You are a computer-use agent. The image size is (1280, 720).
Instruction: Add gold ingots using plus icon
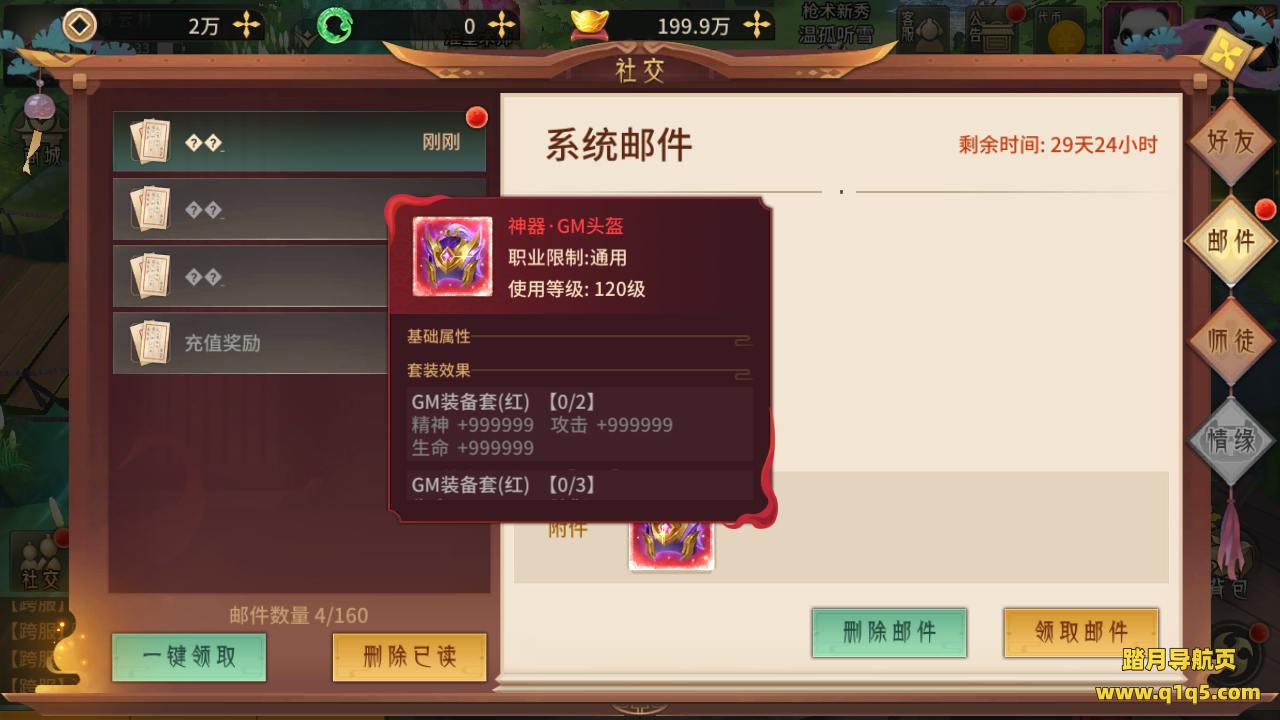[x=758, y=26]
